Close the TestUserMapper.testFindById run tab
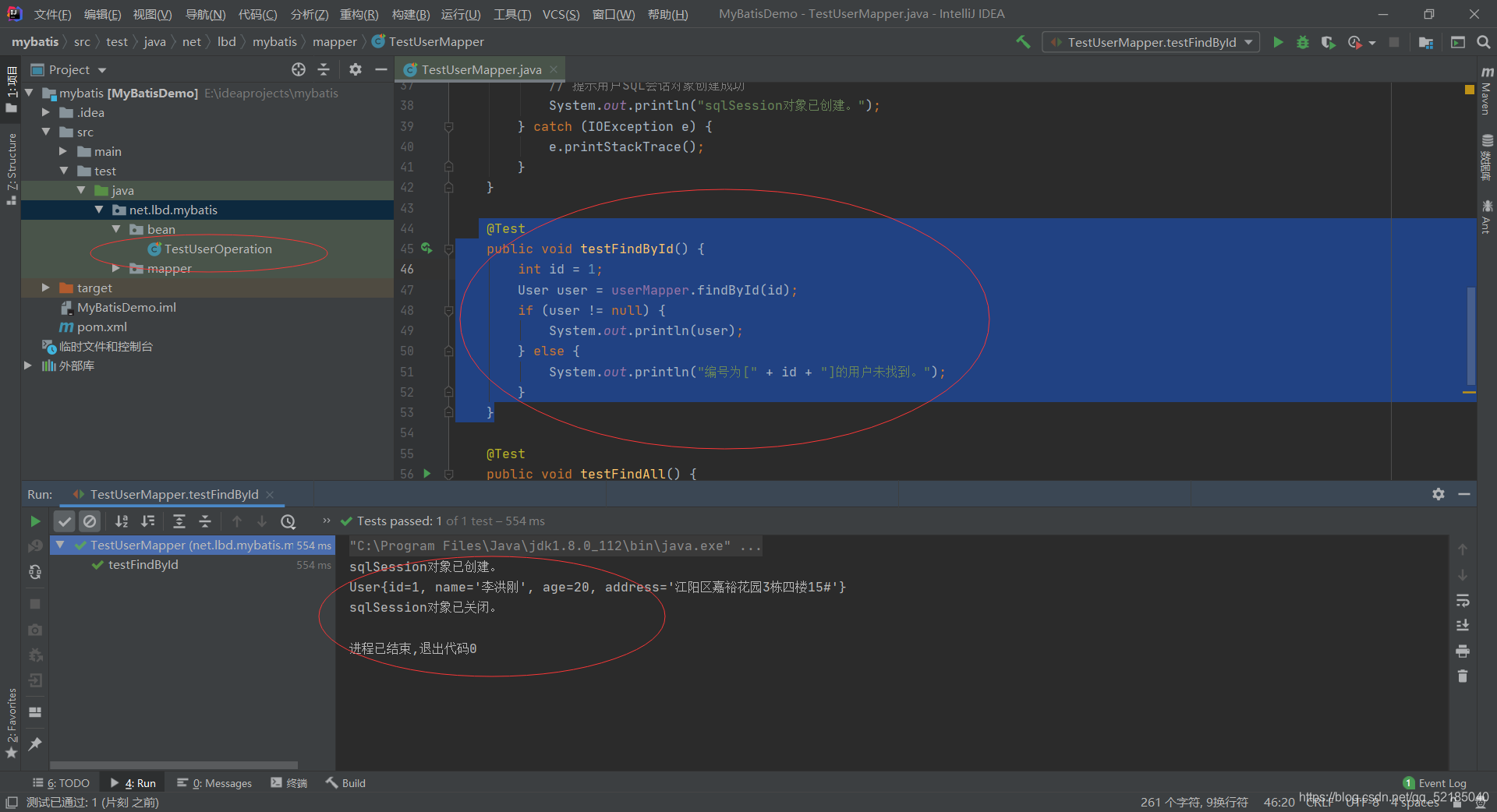The width and height of the screenshot is (1497, 812). pyautogui.click(x=270, y=494)
